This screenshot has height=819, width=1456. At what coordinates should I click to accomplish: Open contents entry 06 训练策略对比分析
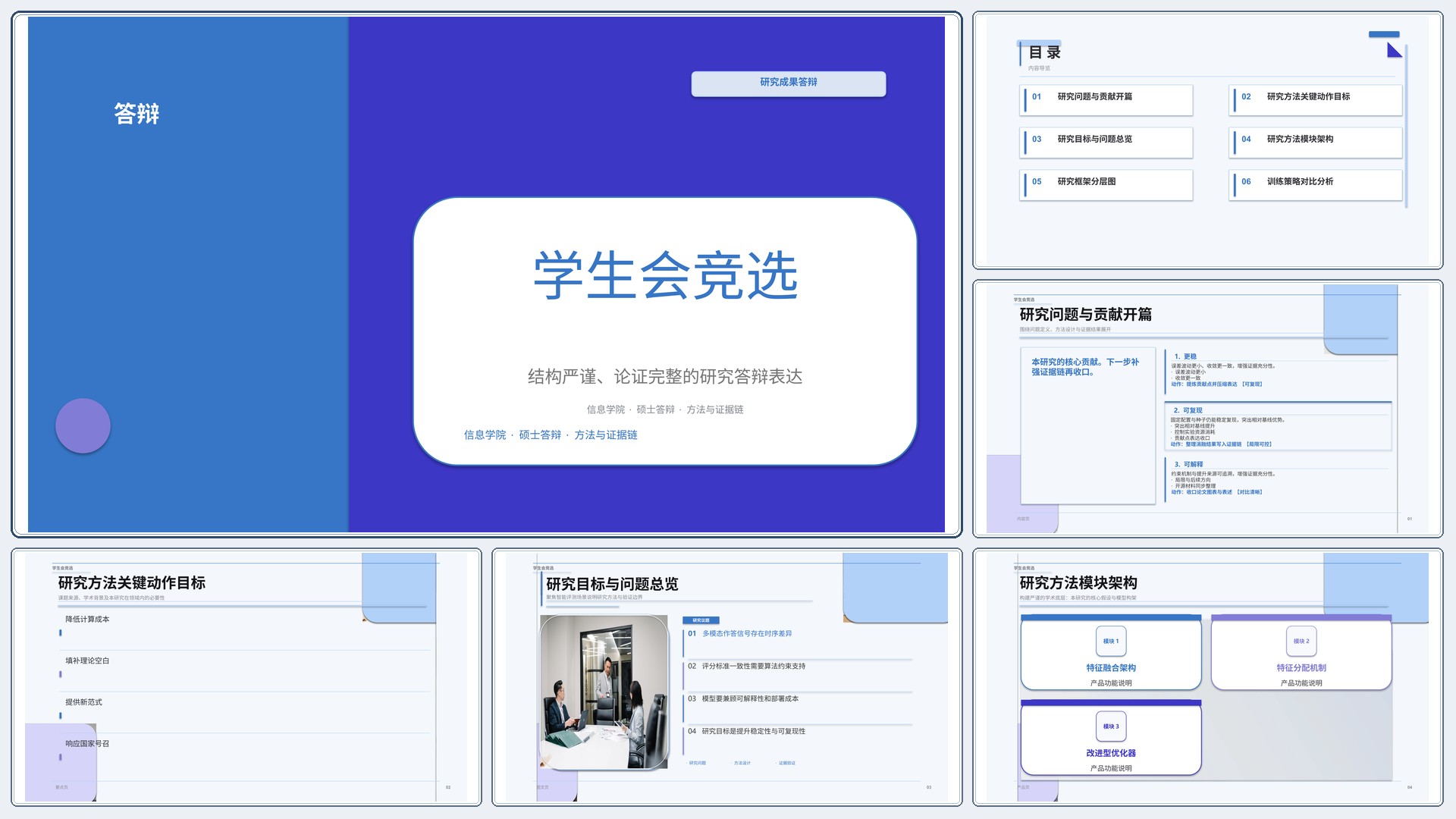1316,184
